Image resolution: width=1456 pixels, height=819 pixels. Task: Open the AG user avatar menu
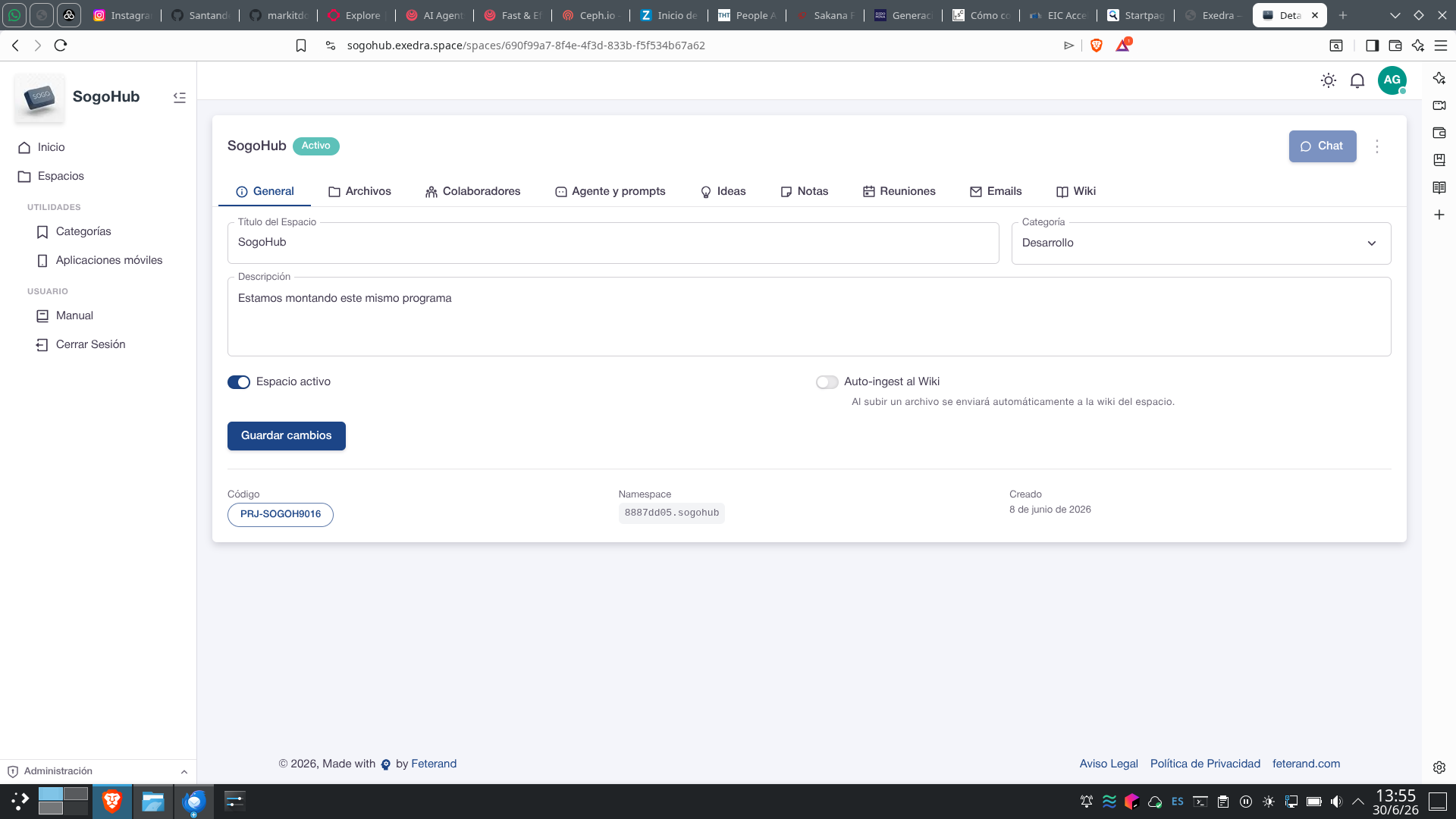click(x=1392, y=80)
